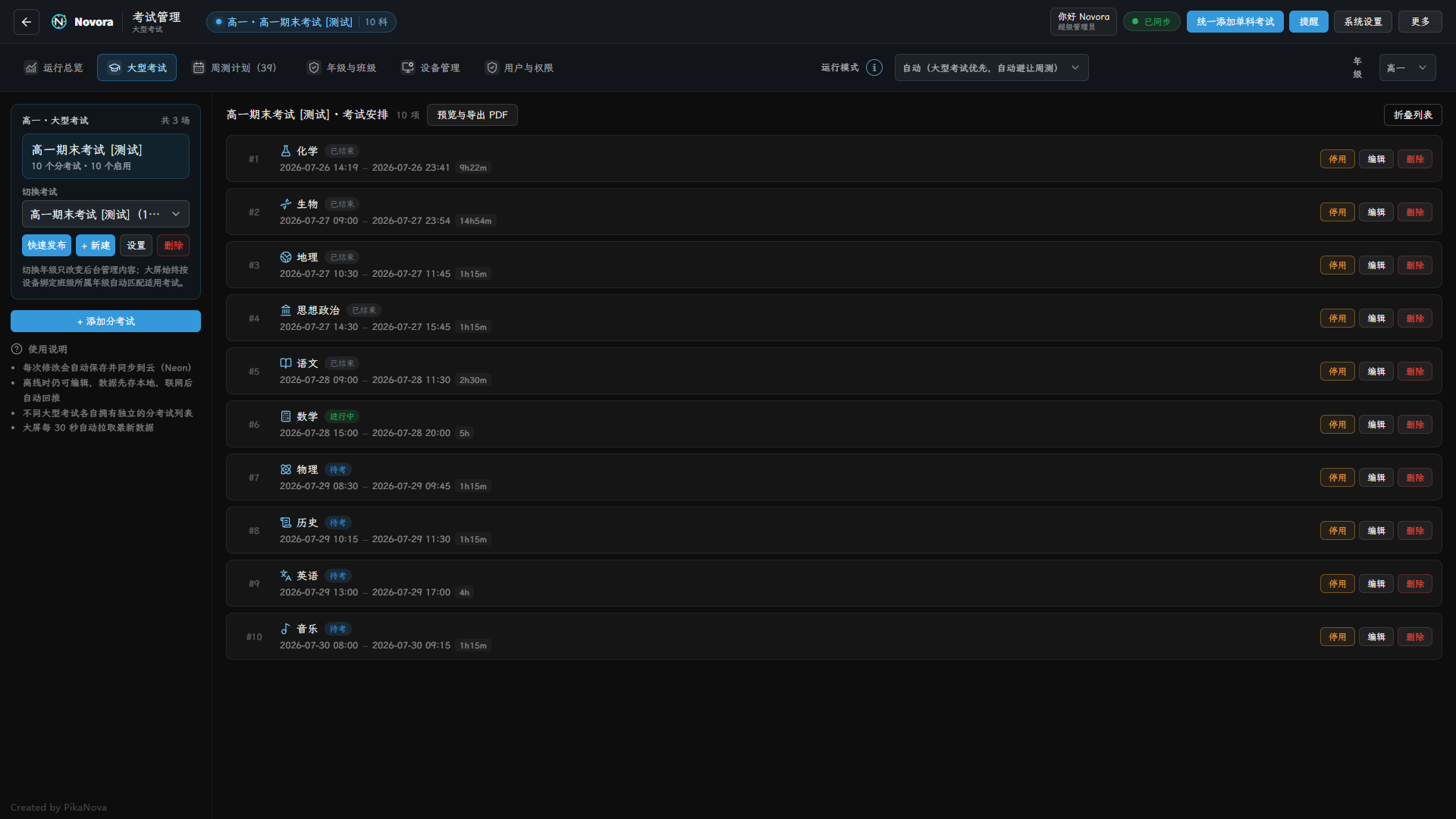
Task: Select the 高一期末考试 [测试] exam card
Action: (x=105, y=156)
